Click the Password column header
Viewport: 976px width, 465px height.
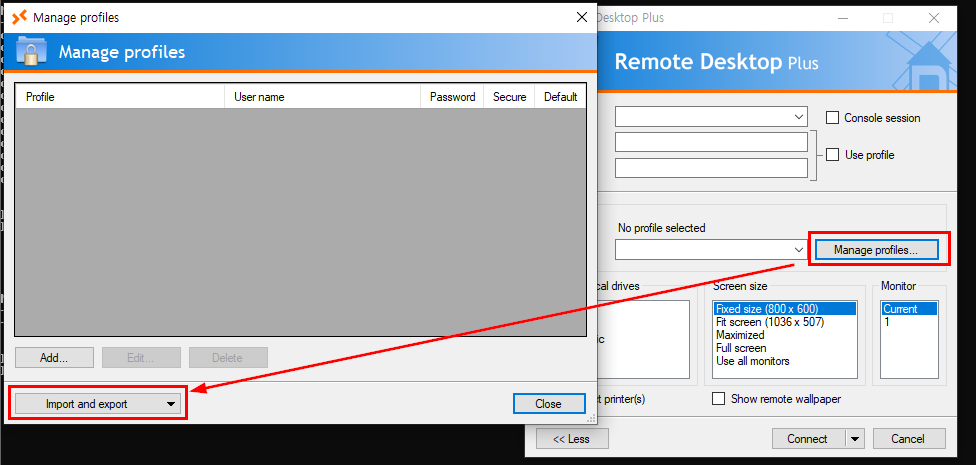452,97
